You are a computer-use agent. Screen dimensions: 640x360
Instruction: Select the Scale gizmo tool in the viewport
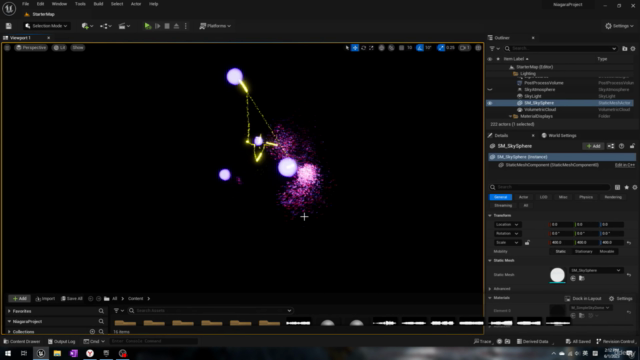point(371,48)
